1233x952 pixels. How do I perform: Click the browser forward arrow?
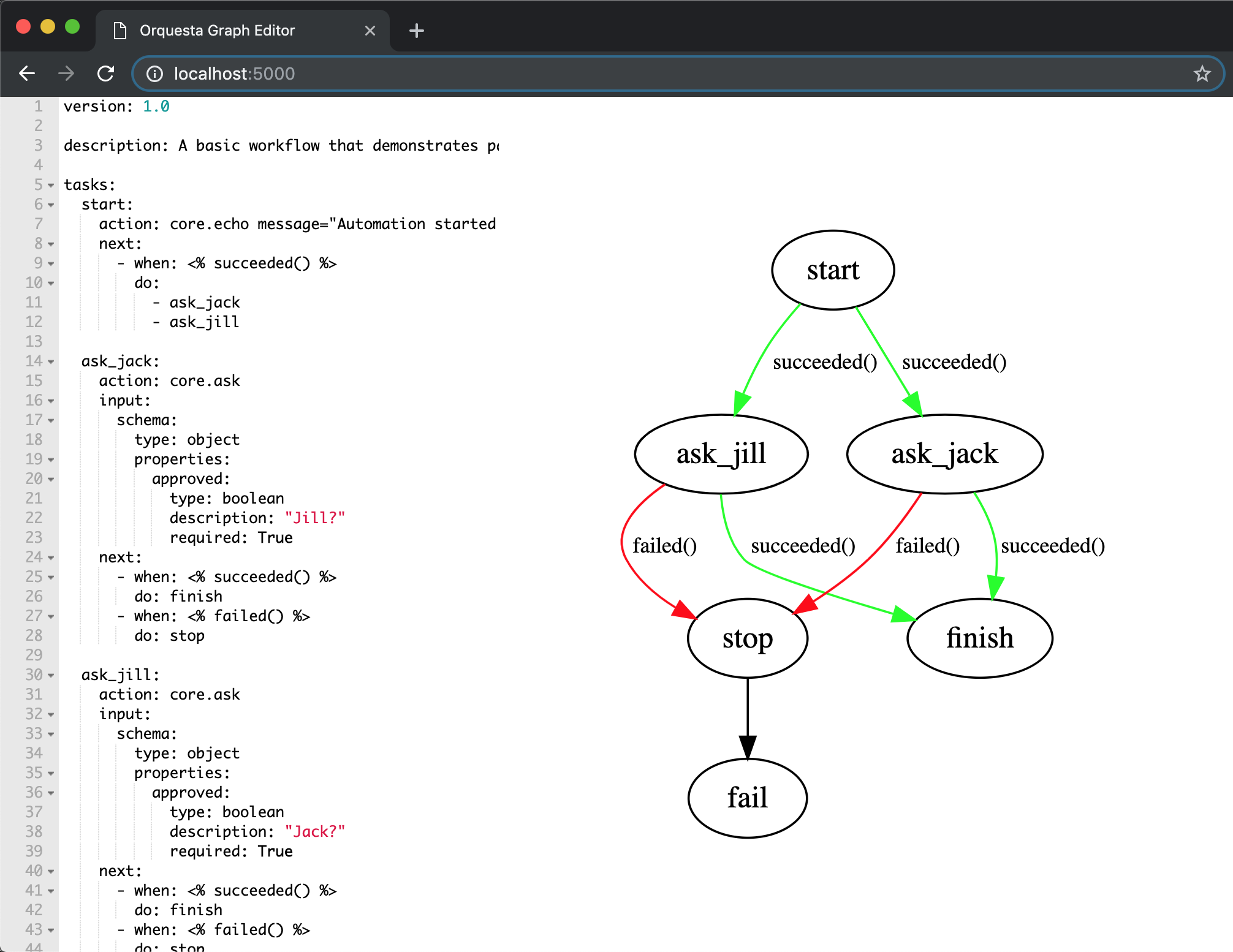(66, 74)
